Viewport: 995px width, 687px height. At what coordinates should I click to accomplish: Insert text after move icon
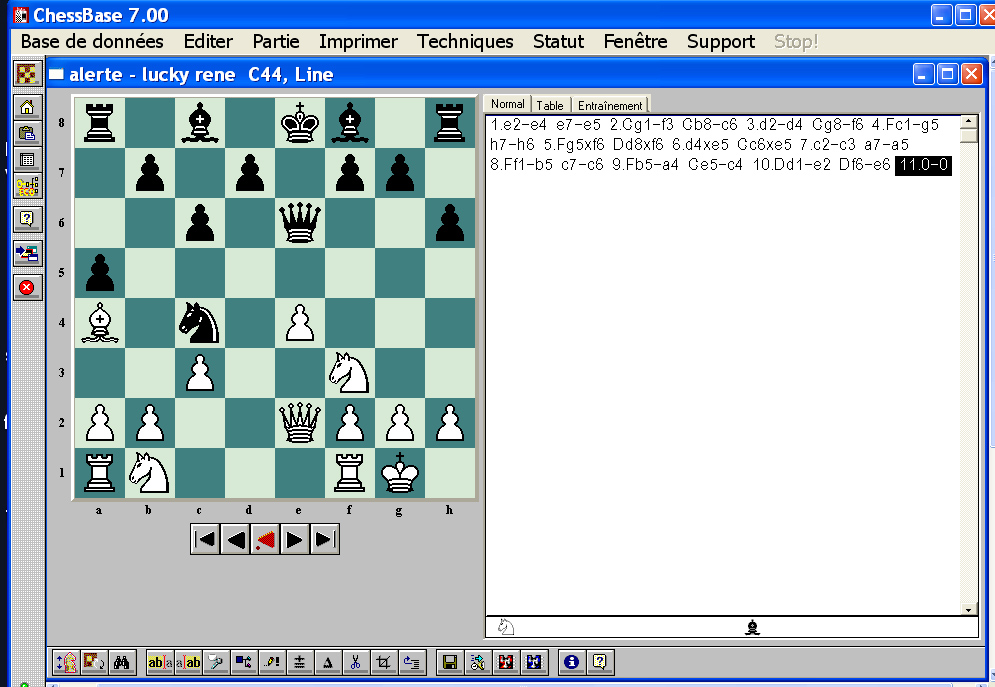pyautogui.click(x=188, y=662)
